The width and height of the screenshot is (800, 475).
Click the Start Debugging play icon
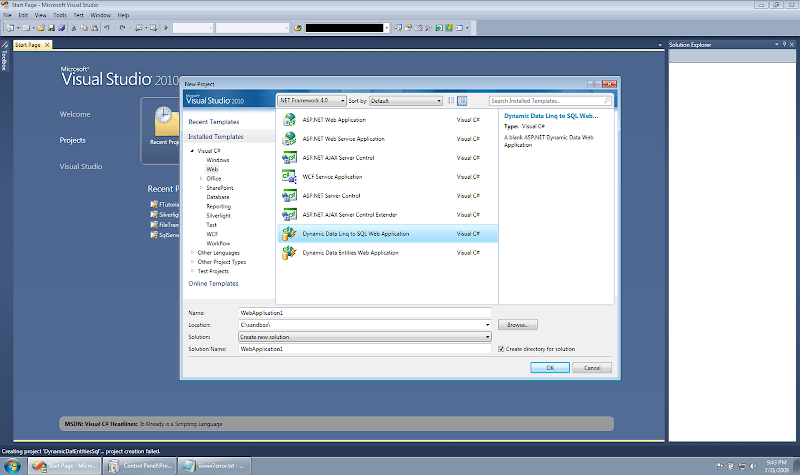[x=166, y=28]
